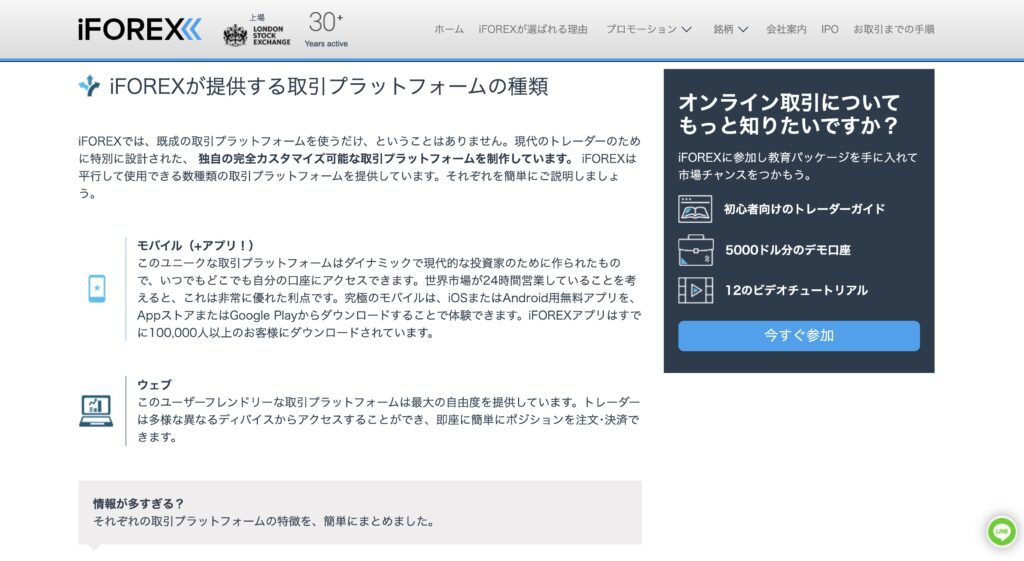1024x561 pixels.
Task: Click the 30+ Years active badge
Action: click(x=326, y=29)
